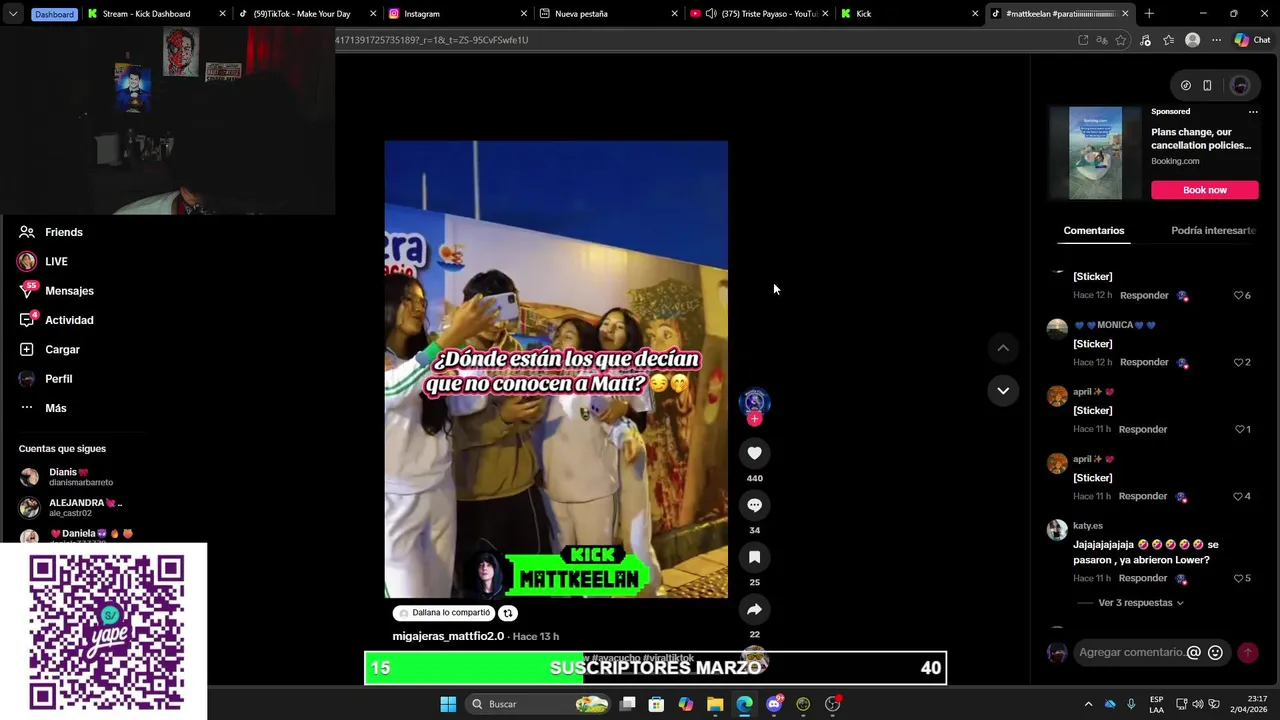Open Edge settings three-dot menu
The width and height of the screenshot is (1280, 720).
(1216, 40)
